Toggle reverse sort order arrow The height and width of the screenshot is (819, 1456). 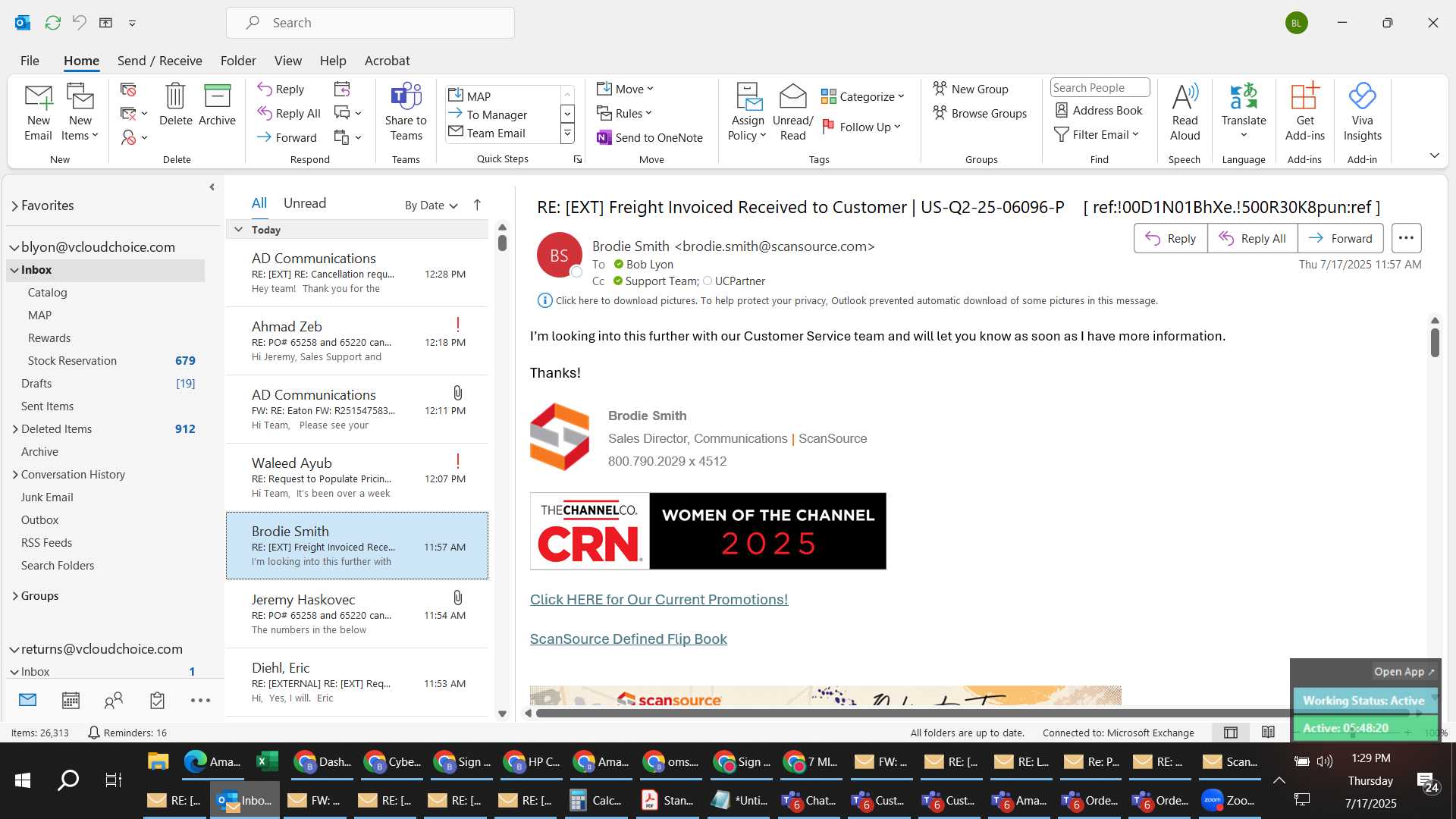(477, 205)
